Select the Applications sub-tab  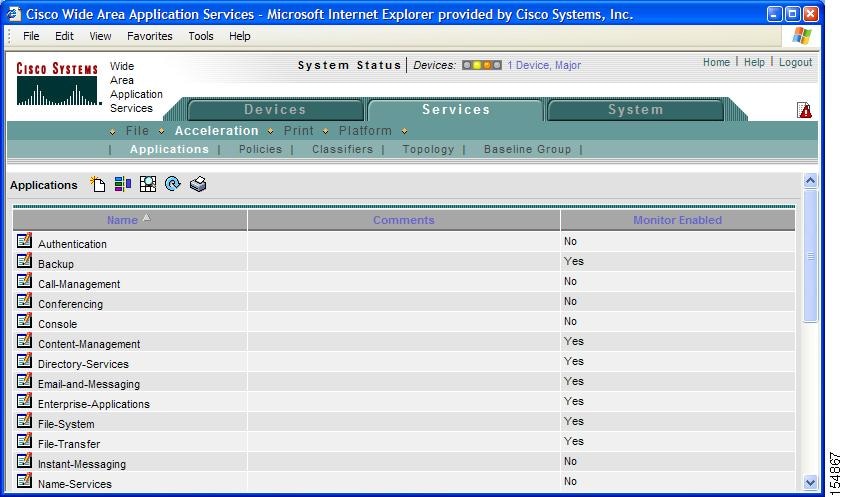(x=169, y=149)
